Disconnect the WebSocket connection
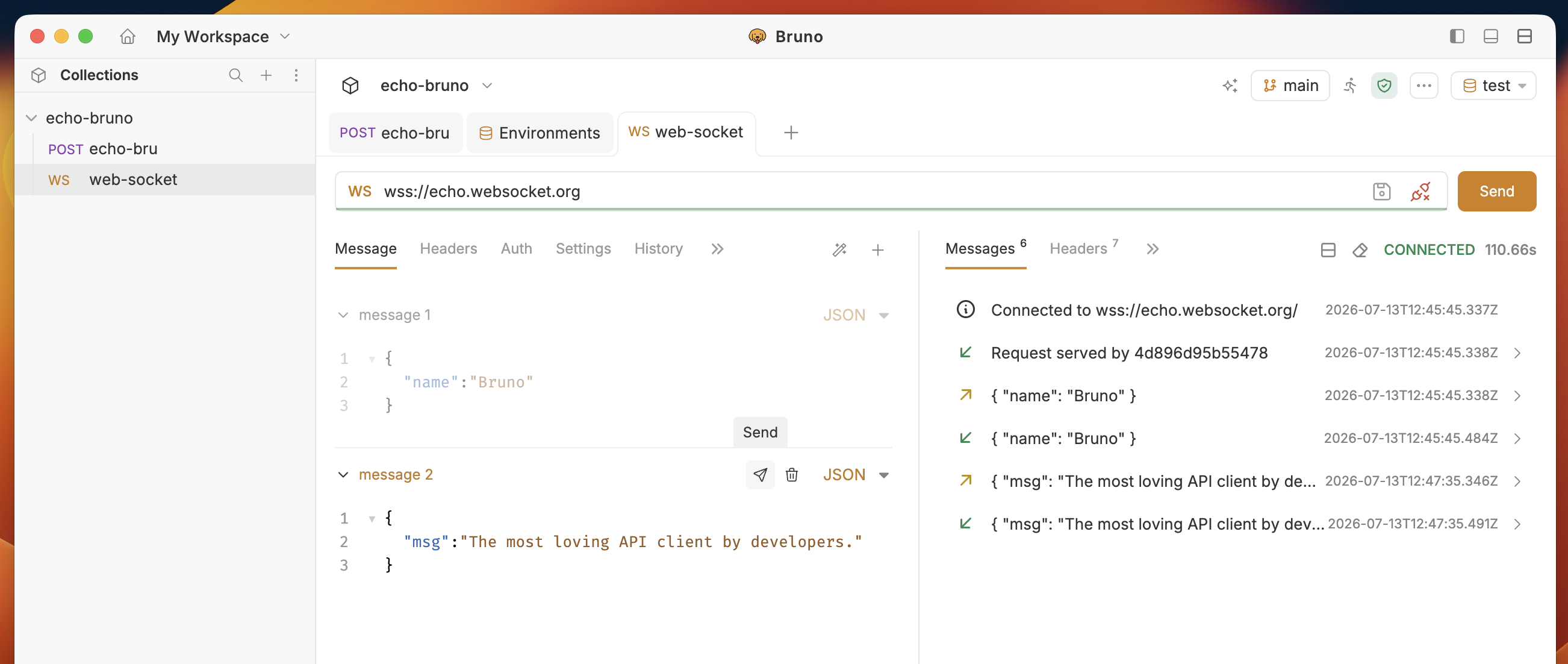This screenshot has width=1568, height=664. coord(1420,191)
